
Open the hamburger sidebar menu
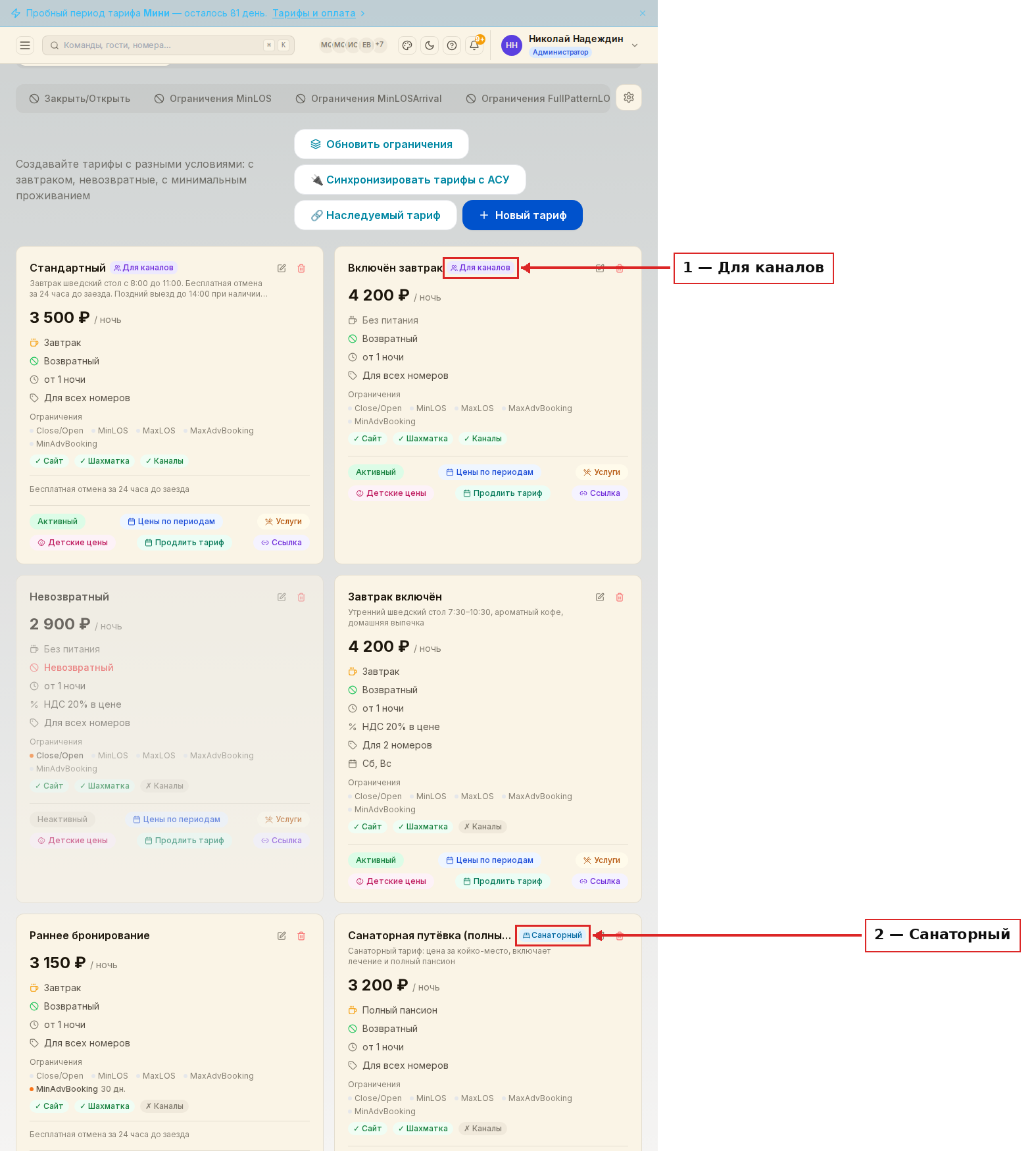coord(25,45)
